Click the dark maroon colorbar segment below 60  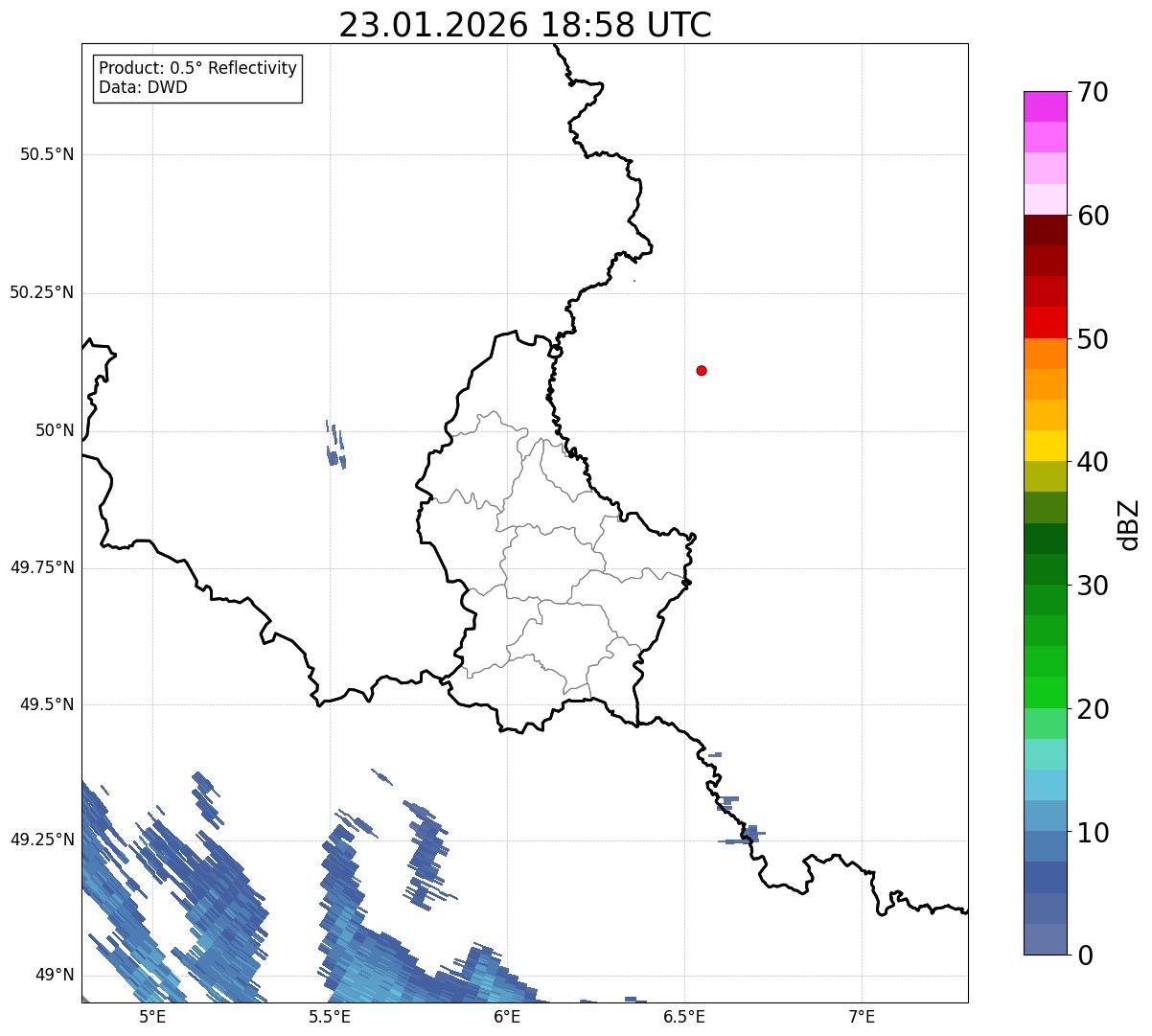(1045, 230)
